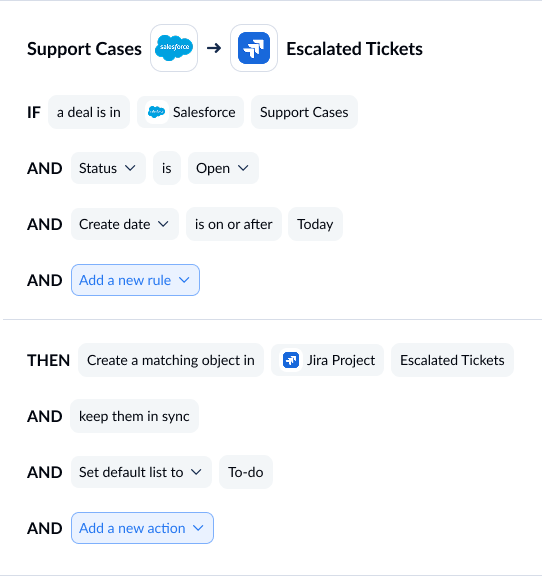Click the 'a deal is in' pill
Image resolution: width=542 pixels, height=576 pixels.
pos(89,112)
